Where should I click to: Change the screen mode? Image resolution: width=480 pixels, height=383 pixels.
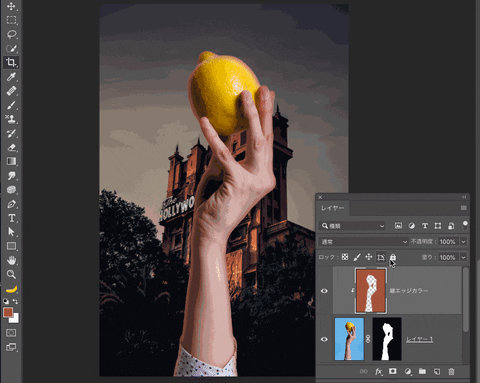coord(11,347)
